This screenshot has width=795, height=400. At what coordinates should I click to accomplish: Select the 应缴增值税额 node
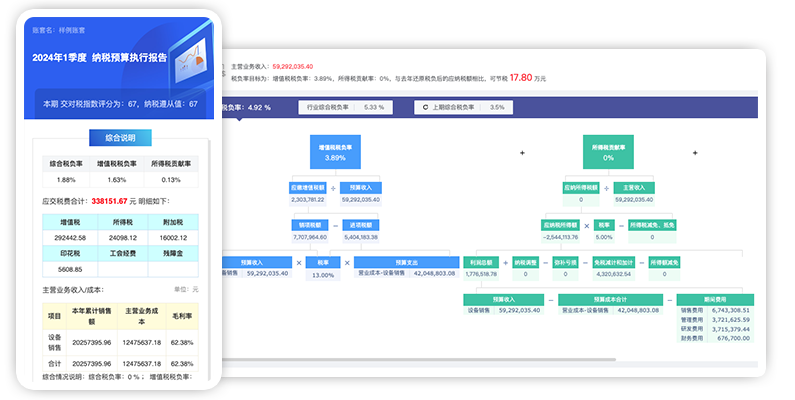307,188
